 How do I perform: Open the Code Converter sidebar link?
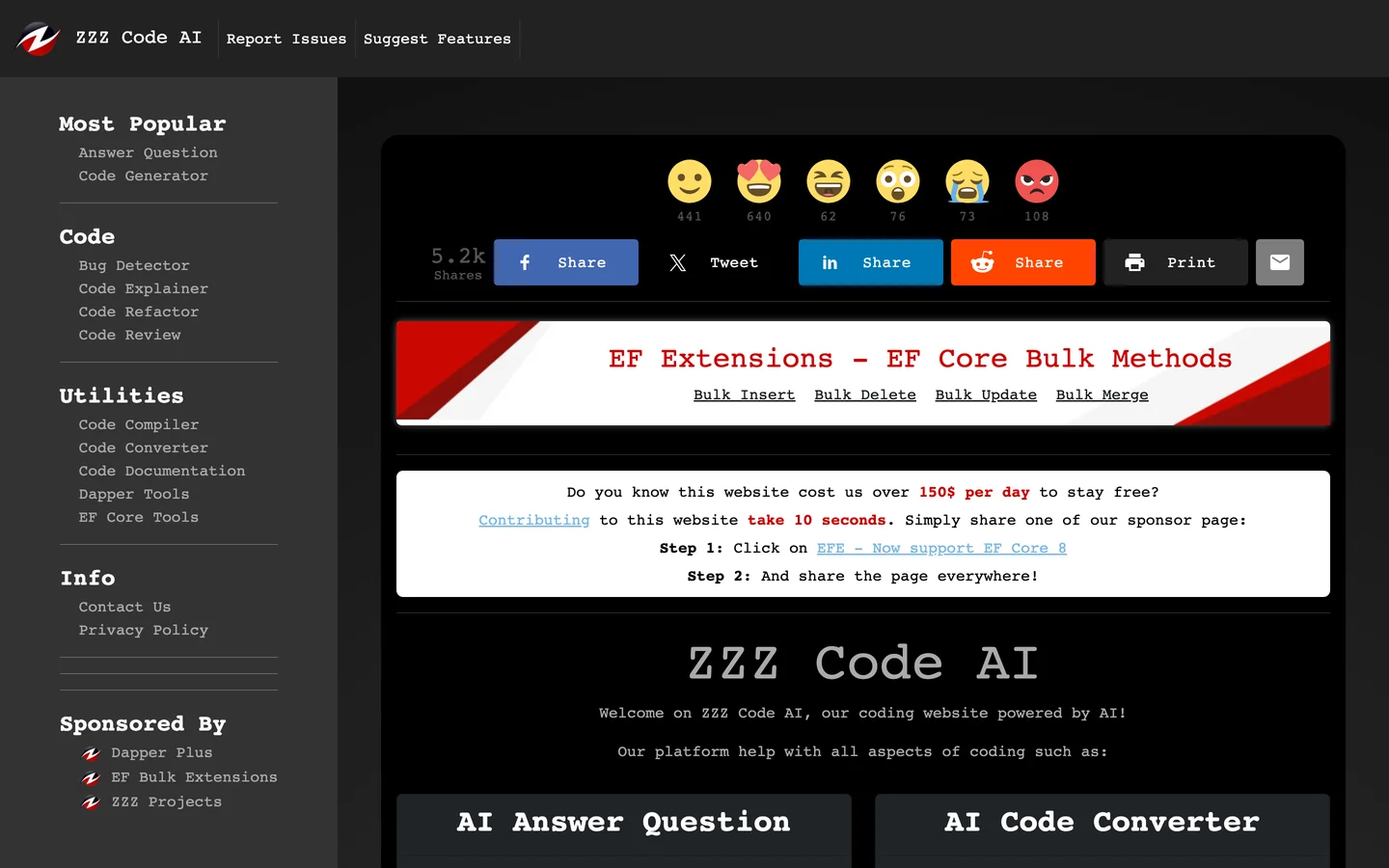coord(144,448)
